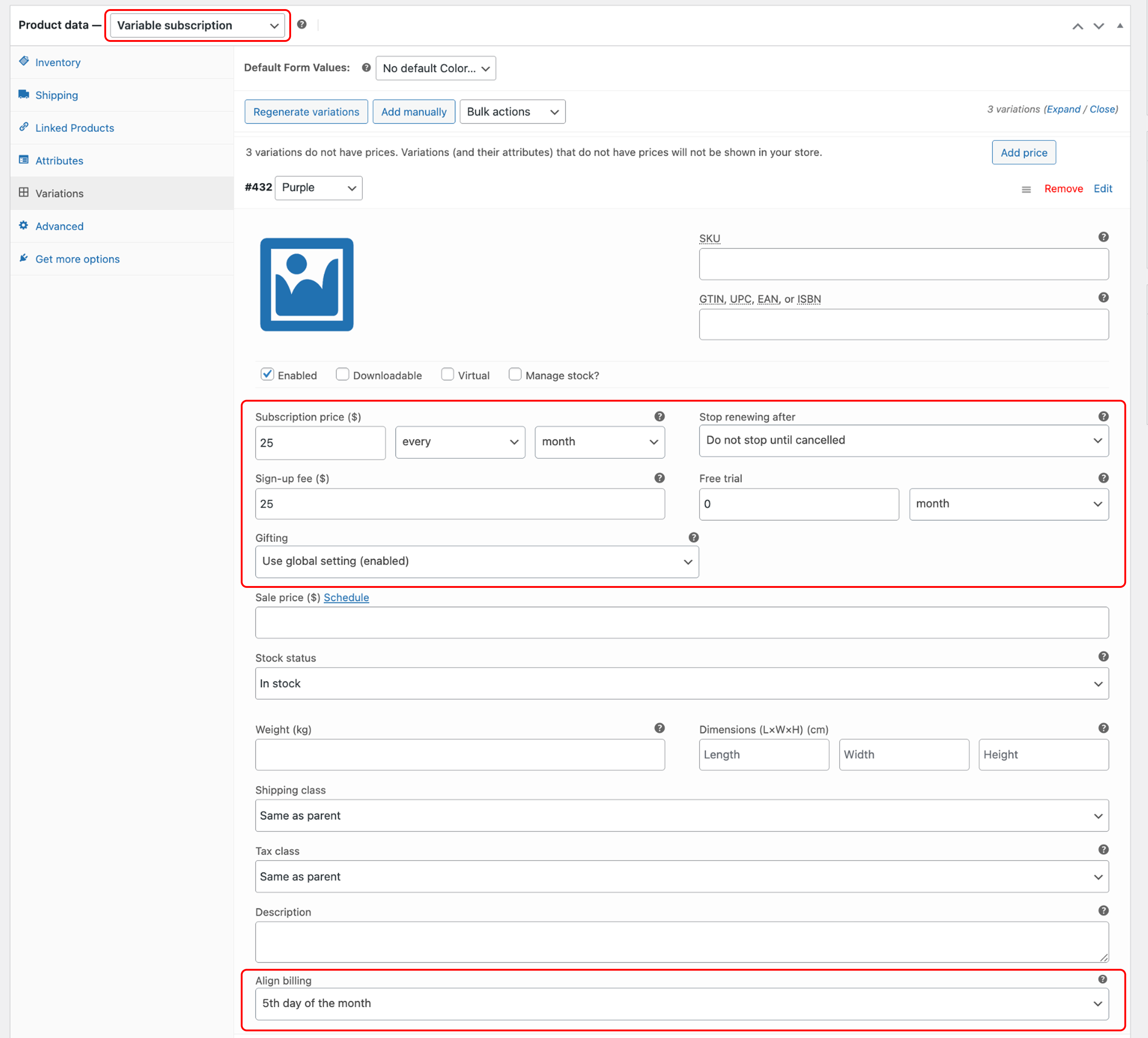Click the Variations grid icon
The height and width of the screenshot is (1038, 1148).
[x=24, y=192]
